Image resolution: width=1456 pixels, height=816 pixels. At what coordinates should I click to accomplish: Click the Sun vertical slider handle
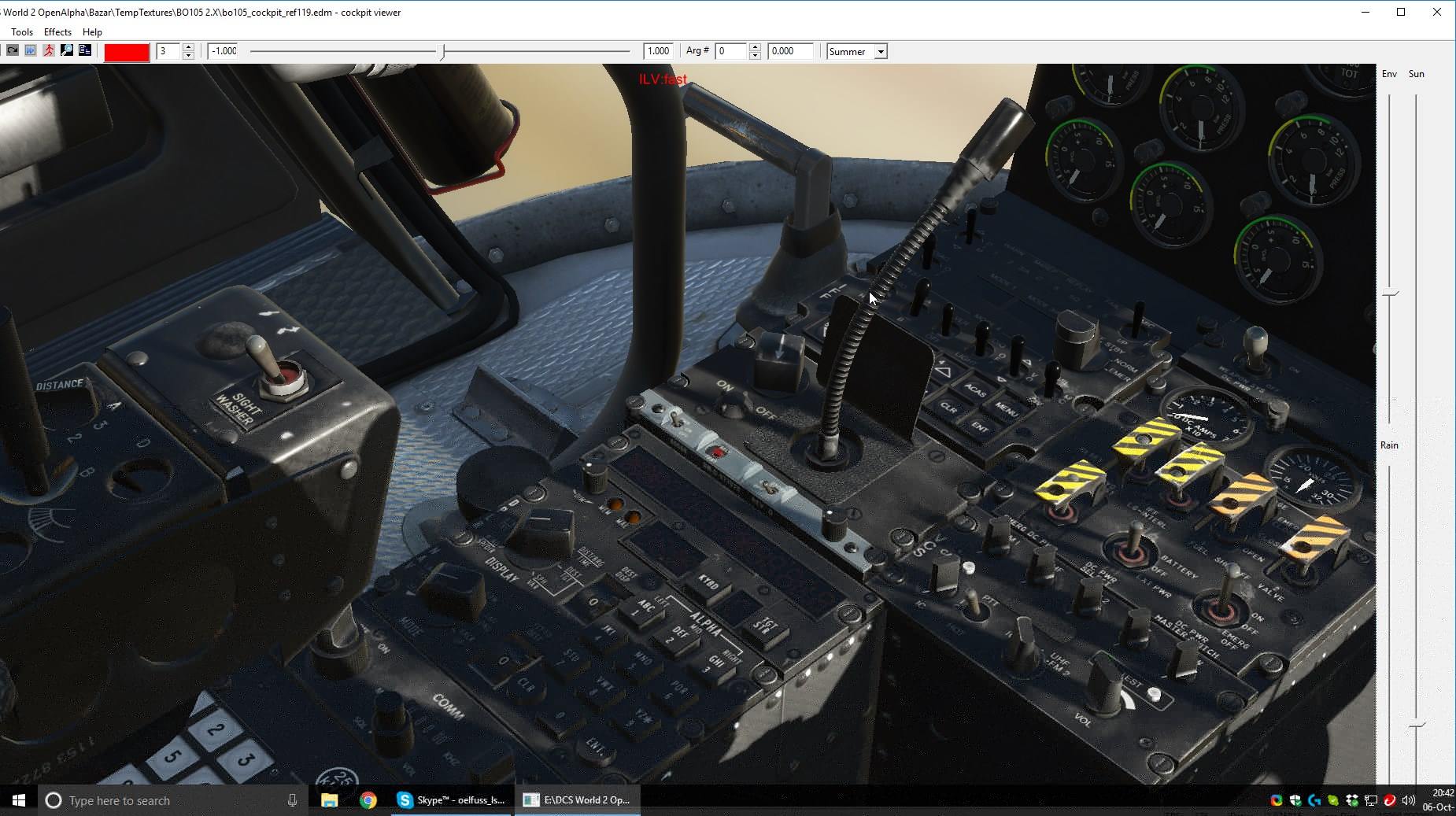coord(1416,725)
